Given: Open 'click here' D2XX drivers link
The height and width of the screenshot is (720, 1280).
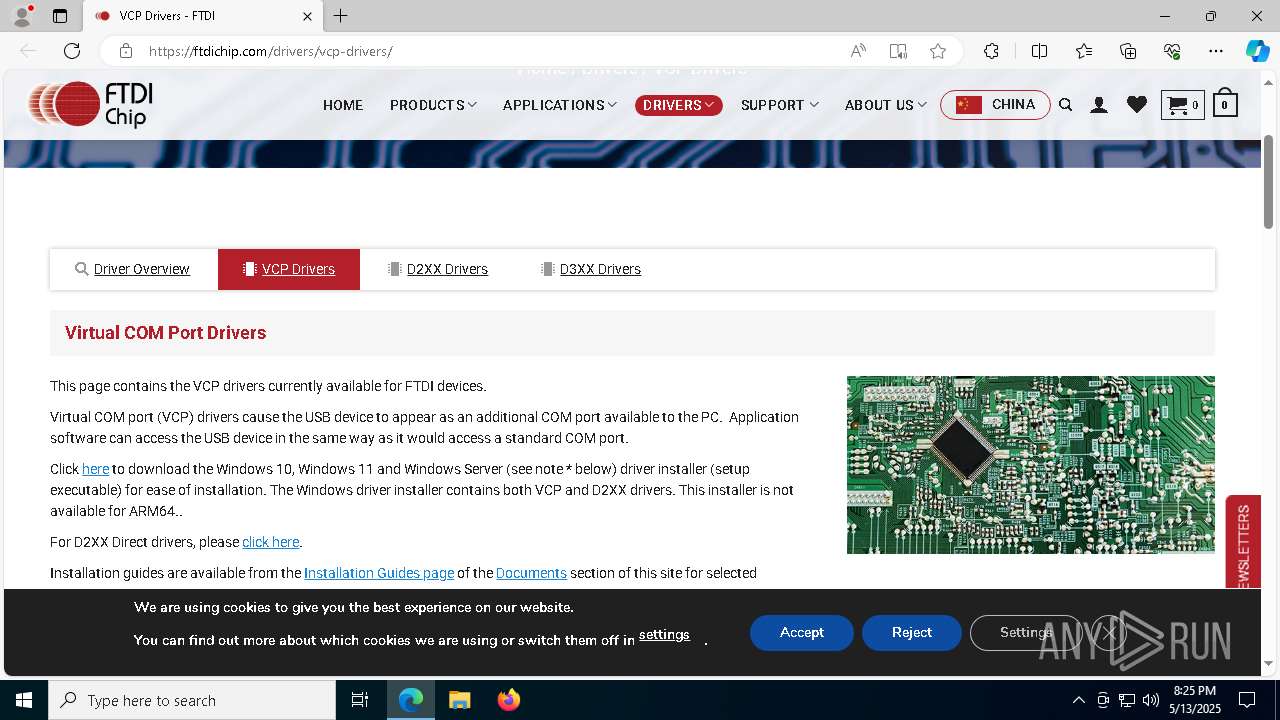Looking at the screenshot, I should (270, 541).
